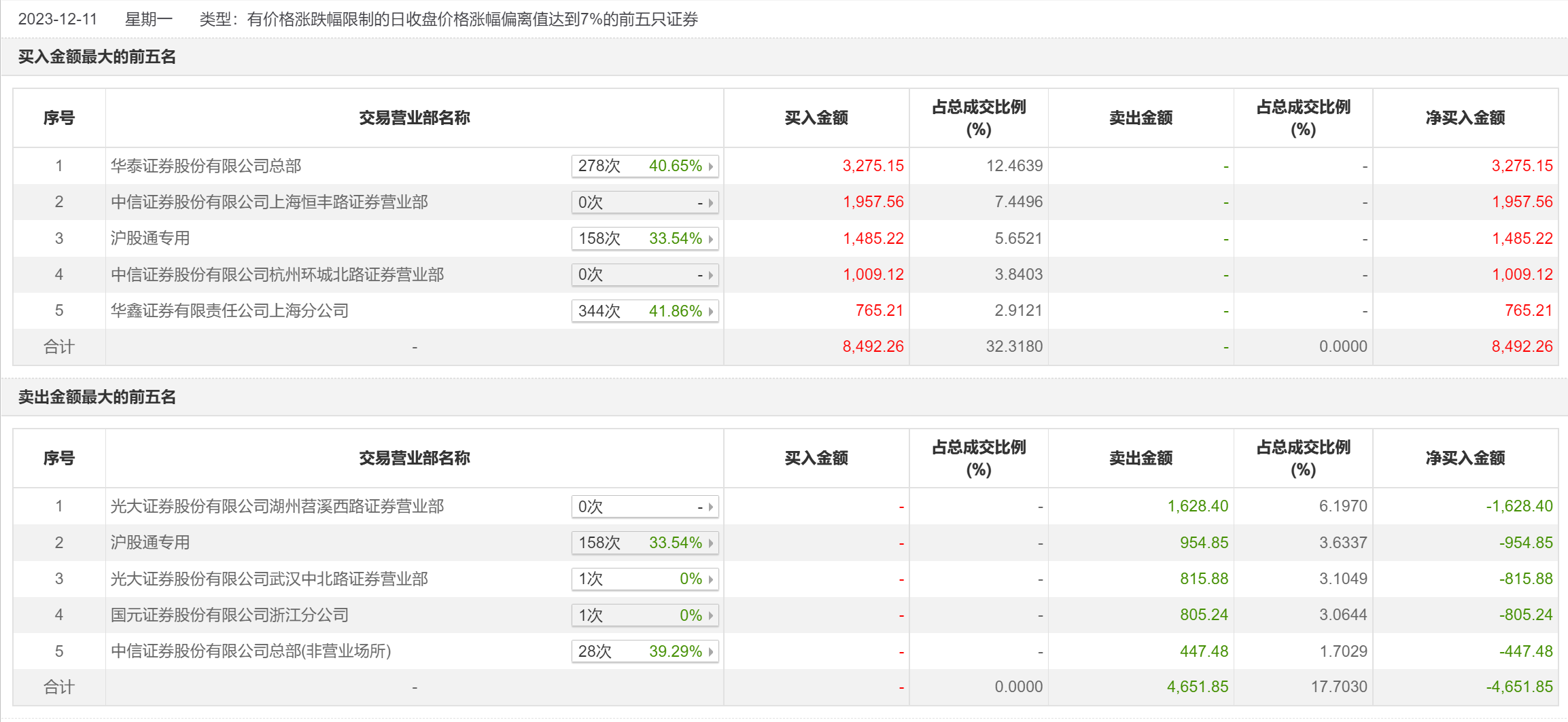
Task: Open 国元证券股份有限公司浙江分公司 link
Action: [x=230, y=615]
